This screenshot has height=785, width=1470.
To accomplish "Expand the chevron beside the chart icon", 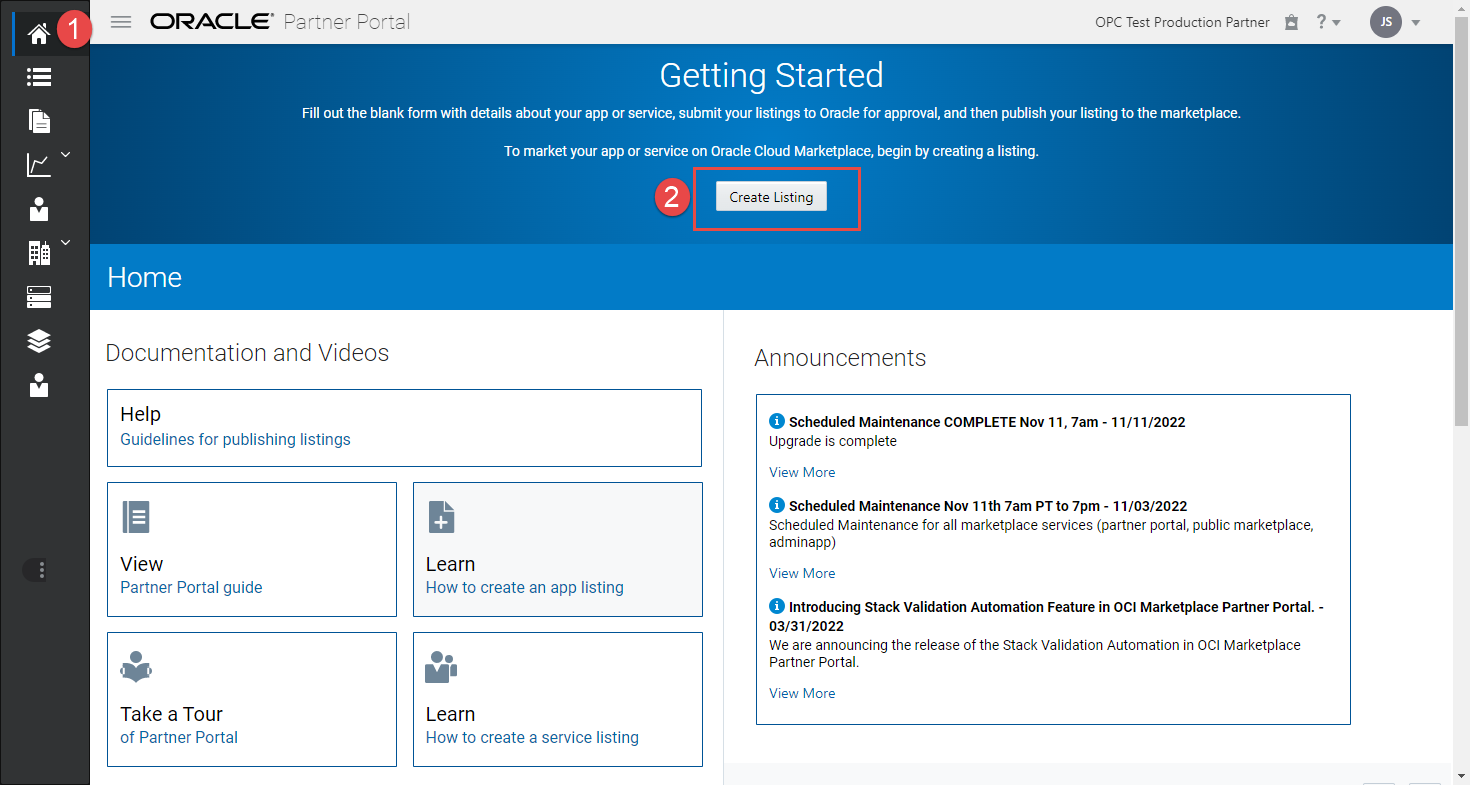I will (66, 155).
